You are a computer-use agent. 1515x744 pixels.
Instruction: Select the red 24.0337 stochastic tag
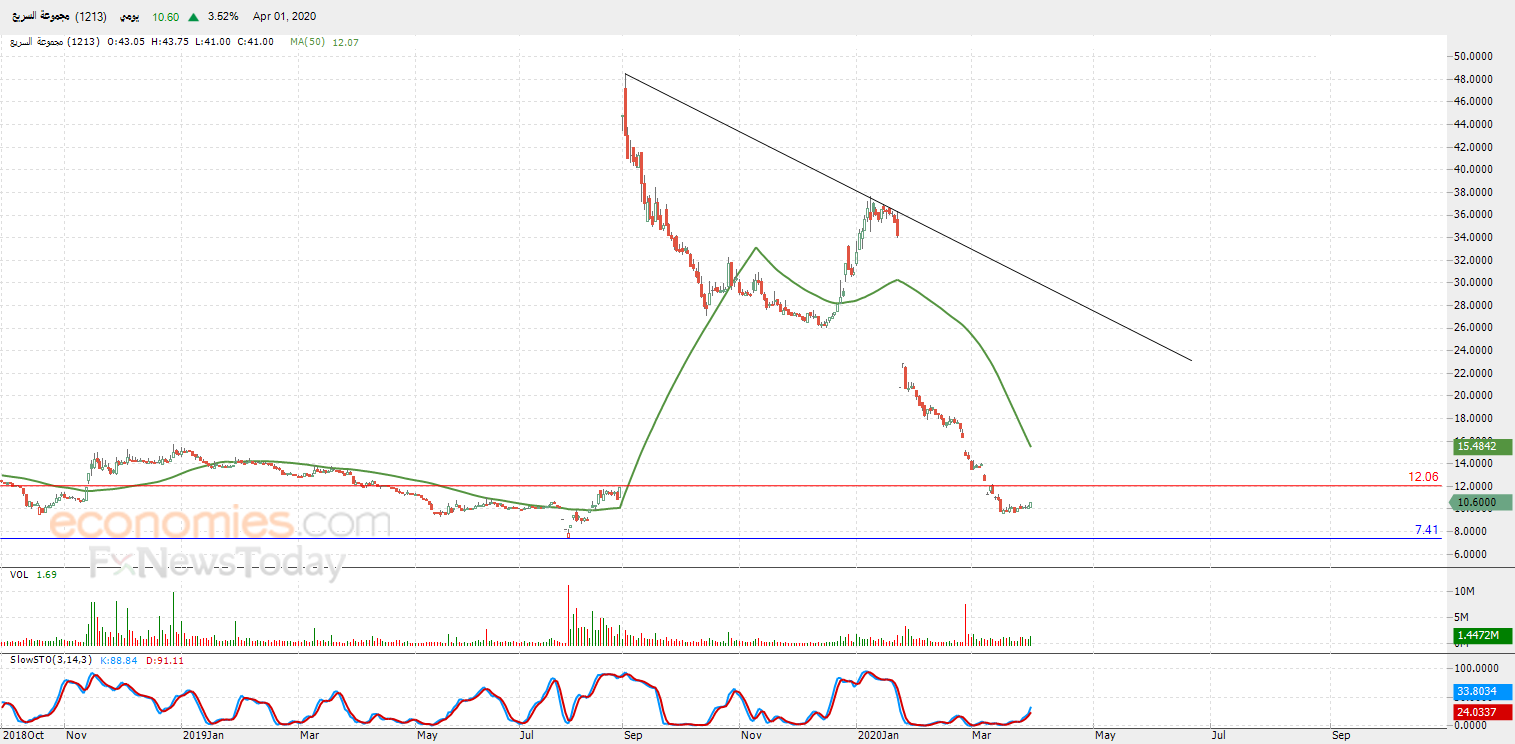pyautogui.click(x=1483, y=712)
